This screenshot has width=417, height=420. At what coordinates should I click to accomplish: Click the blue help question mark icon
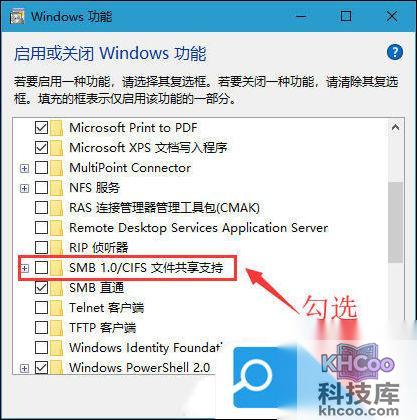tap(395, 52)
